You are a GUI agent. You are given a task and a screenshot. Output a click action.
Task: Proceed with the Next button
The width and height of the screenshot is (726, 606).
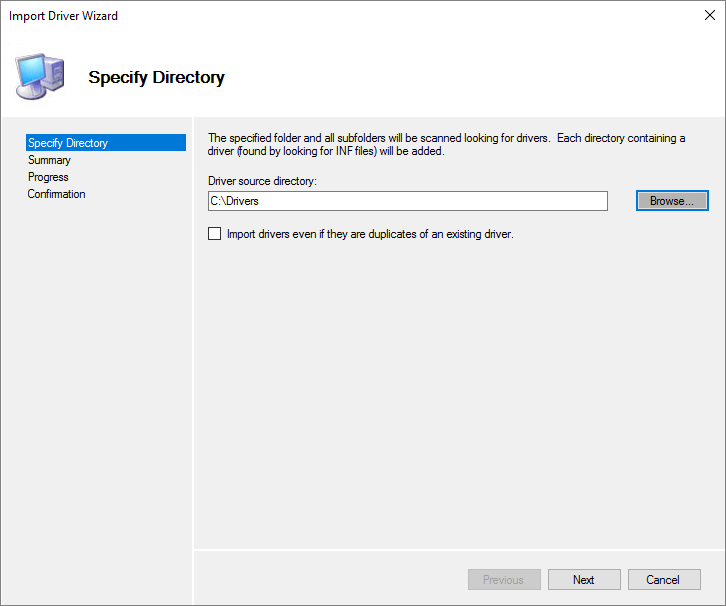pyautogui.click(x=584, y=580)
